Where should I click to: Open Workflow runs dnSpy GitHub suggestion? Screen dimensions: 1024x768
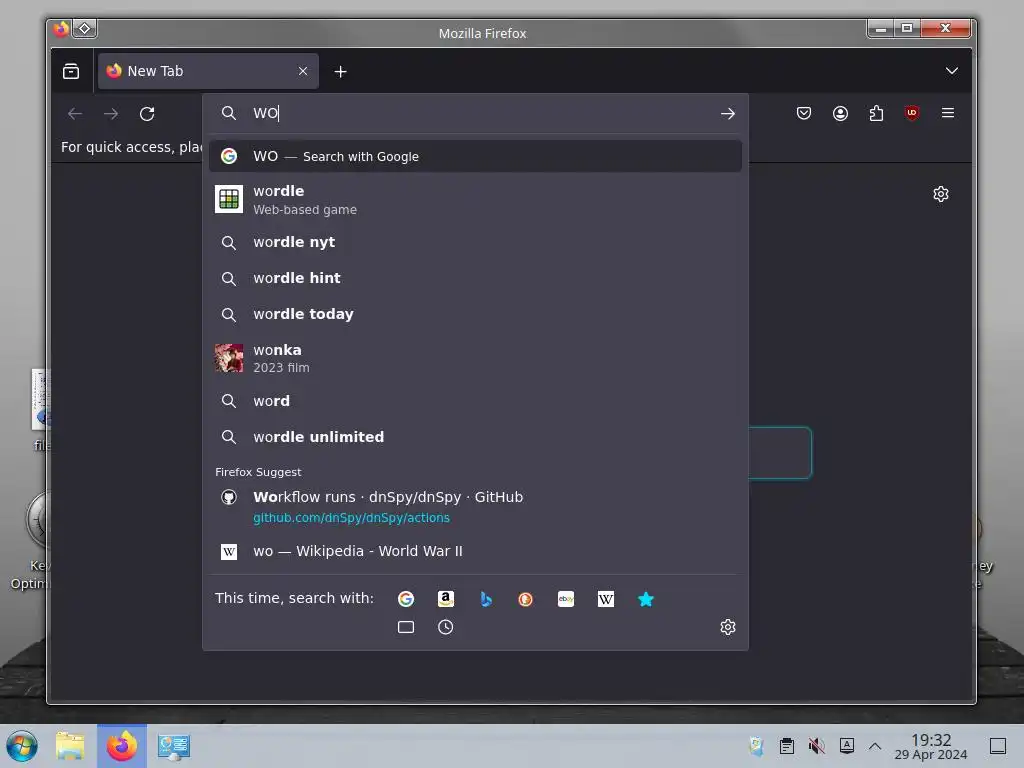pos(475,507)
